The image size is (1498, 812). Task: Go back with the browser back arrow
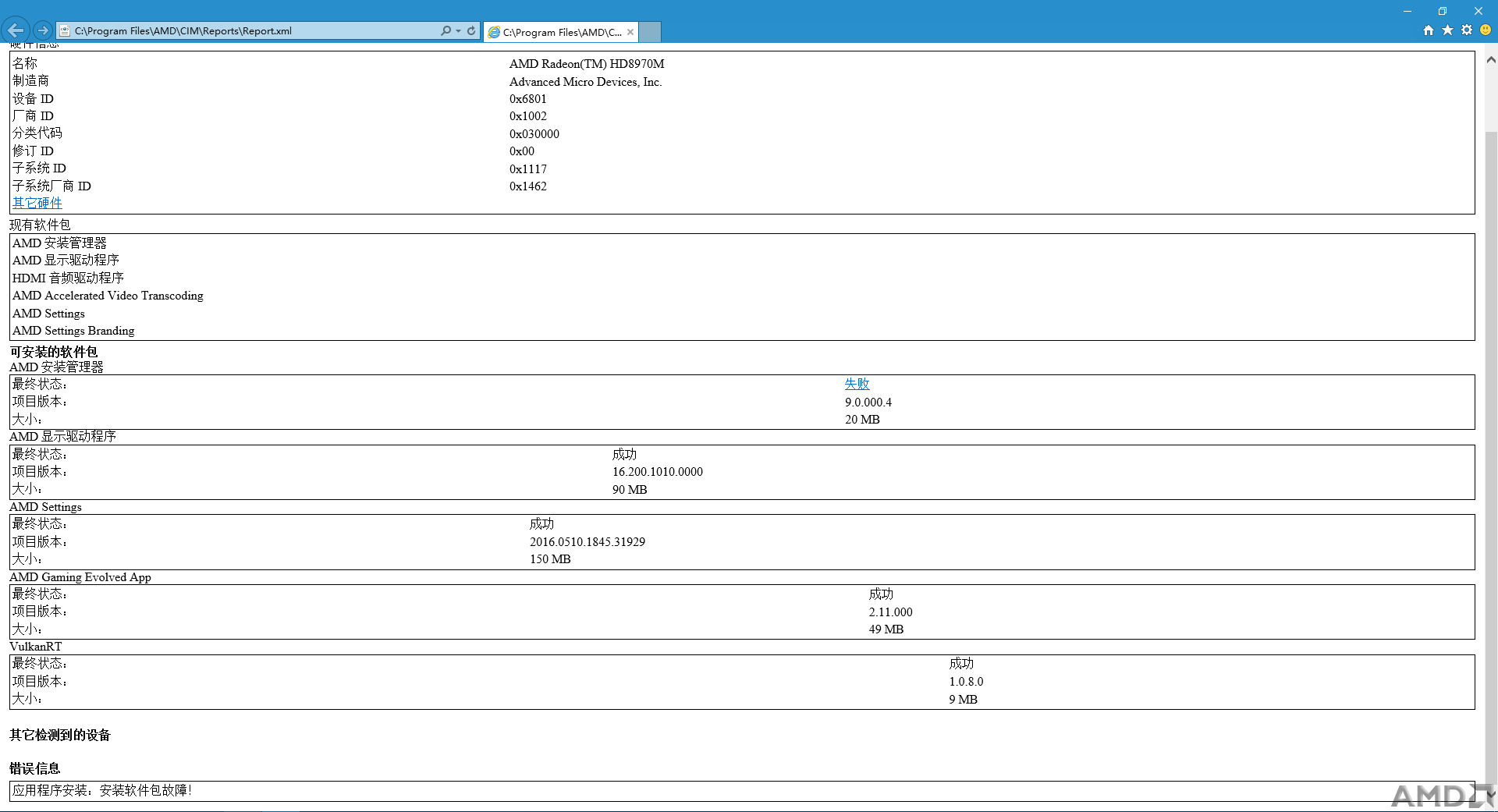(16, 30)
